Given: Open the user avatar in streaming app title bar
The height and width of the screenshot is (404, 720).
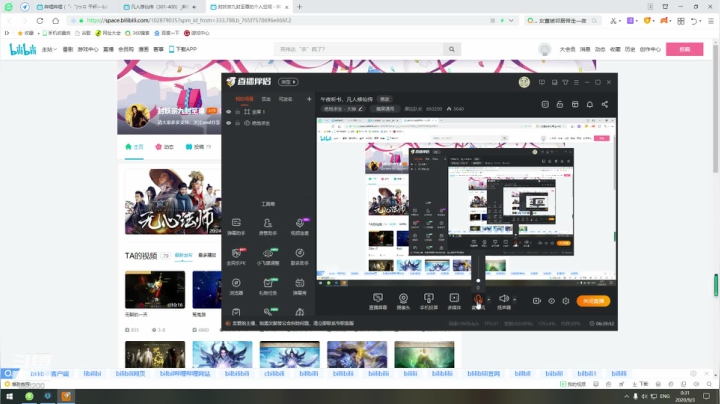Looking at the screenshot, I should [x=524, y=82].
